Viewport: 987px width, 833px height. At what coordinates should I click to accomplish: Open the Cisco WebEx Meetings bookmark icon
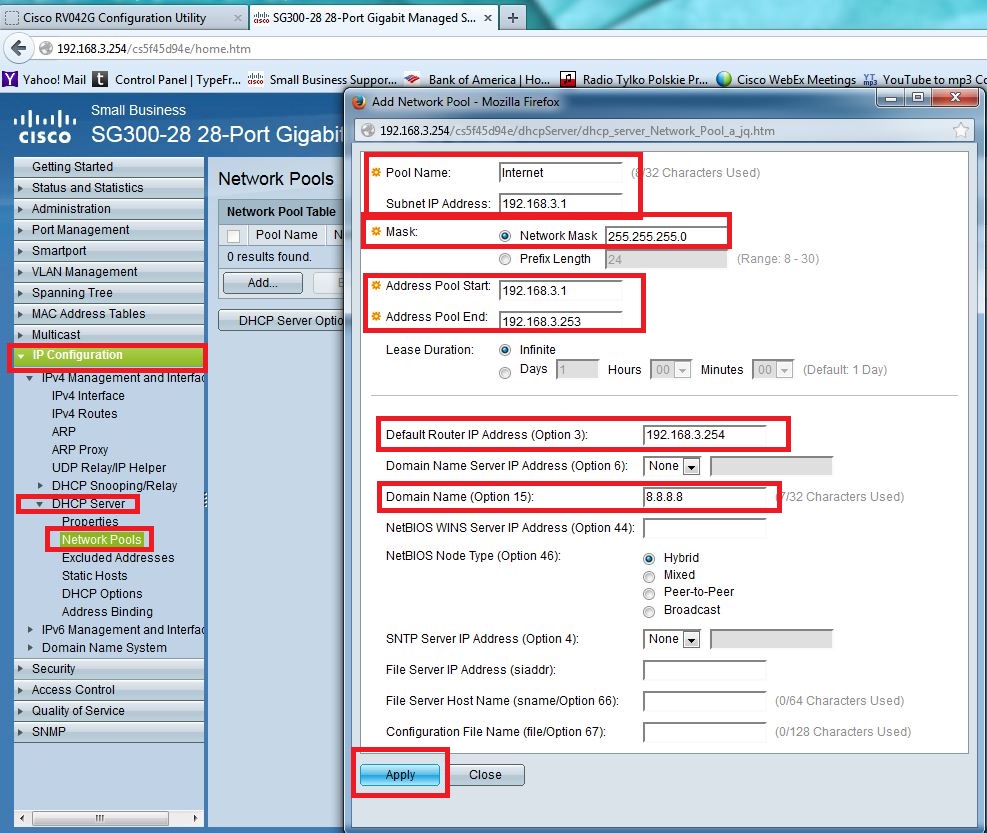coord(724,79)
